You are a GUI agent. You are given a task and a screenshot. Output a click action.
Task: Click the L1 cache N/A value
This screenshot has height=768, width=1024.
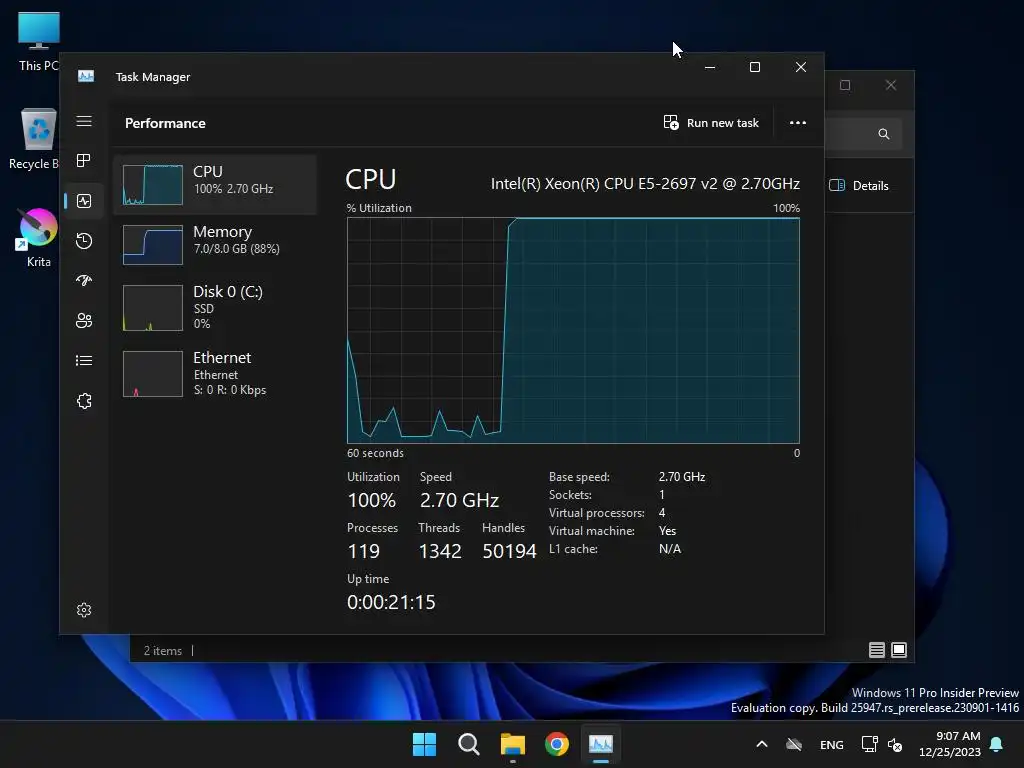[x=670, y=549]
